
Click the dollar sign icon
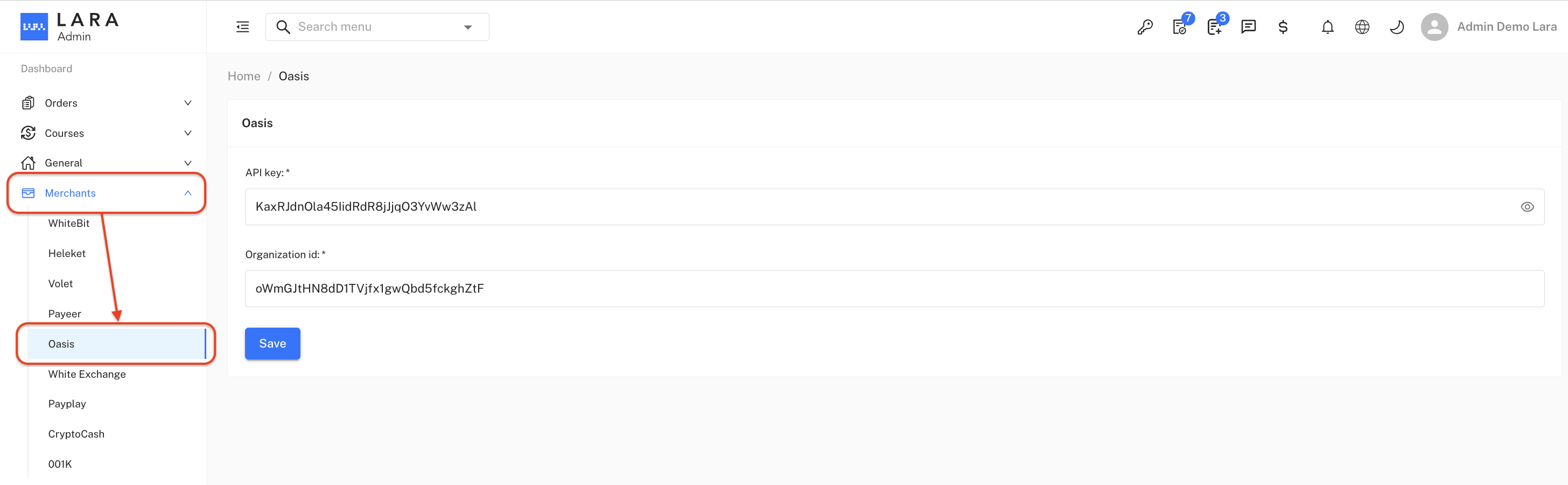[x=1283, y=27]
